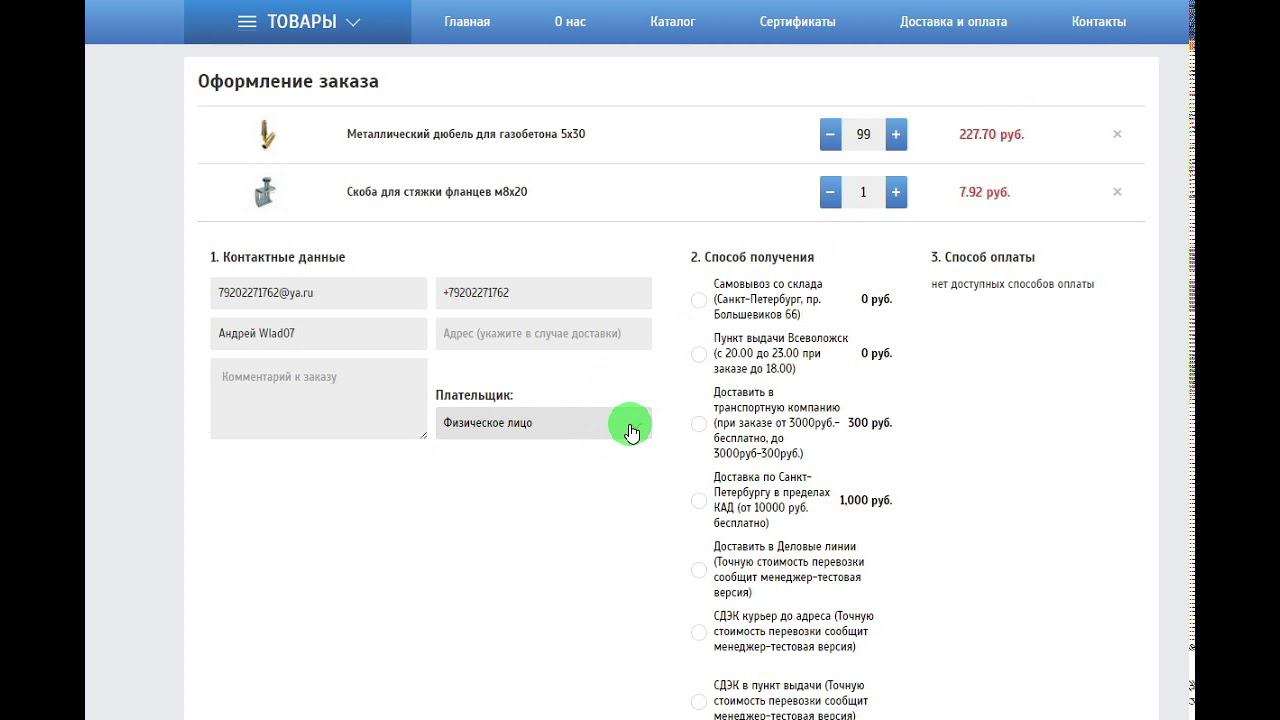The image size is (1280, 720).
Task: Open the Скоба для стяжки product thumbnail
Action: click(x=265, y=192)
